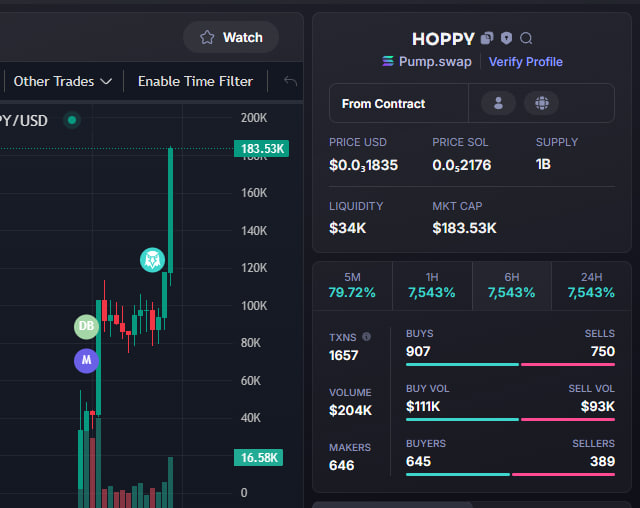Click the BUYERS count 645

[418, 461]
